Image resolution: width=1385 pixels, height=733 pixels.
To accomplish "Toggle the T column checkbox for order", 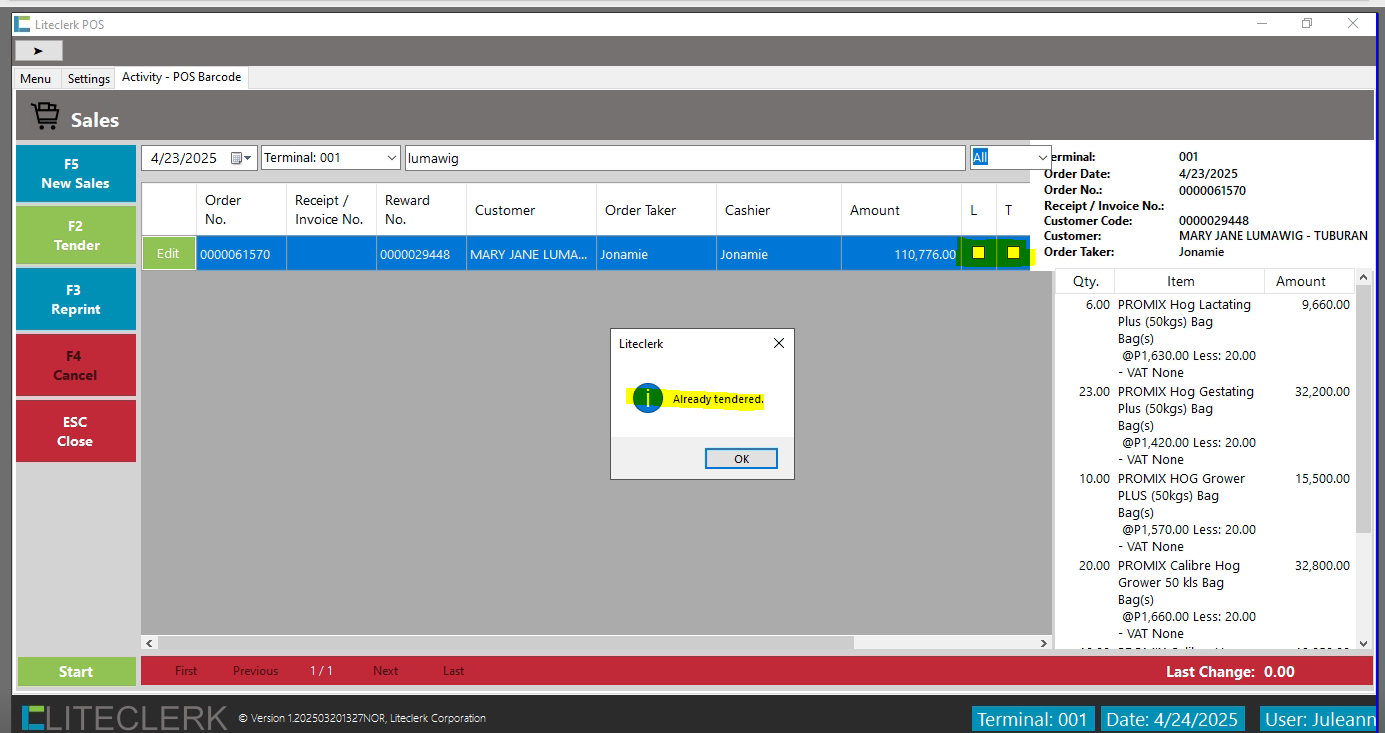I will tap(1013, 253).
